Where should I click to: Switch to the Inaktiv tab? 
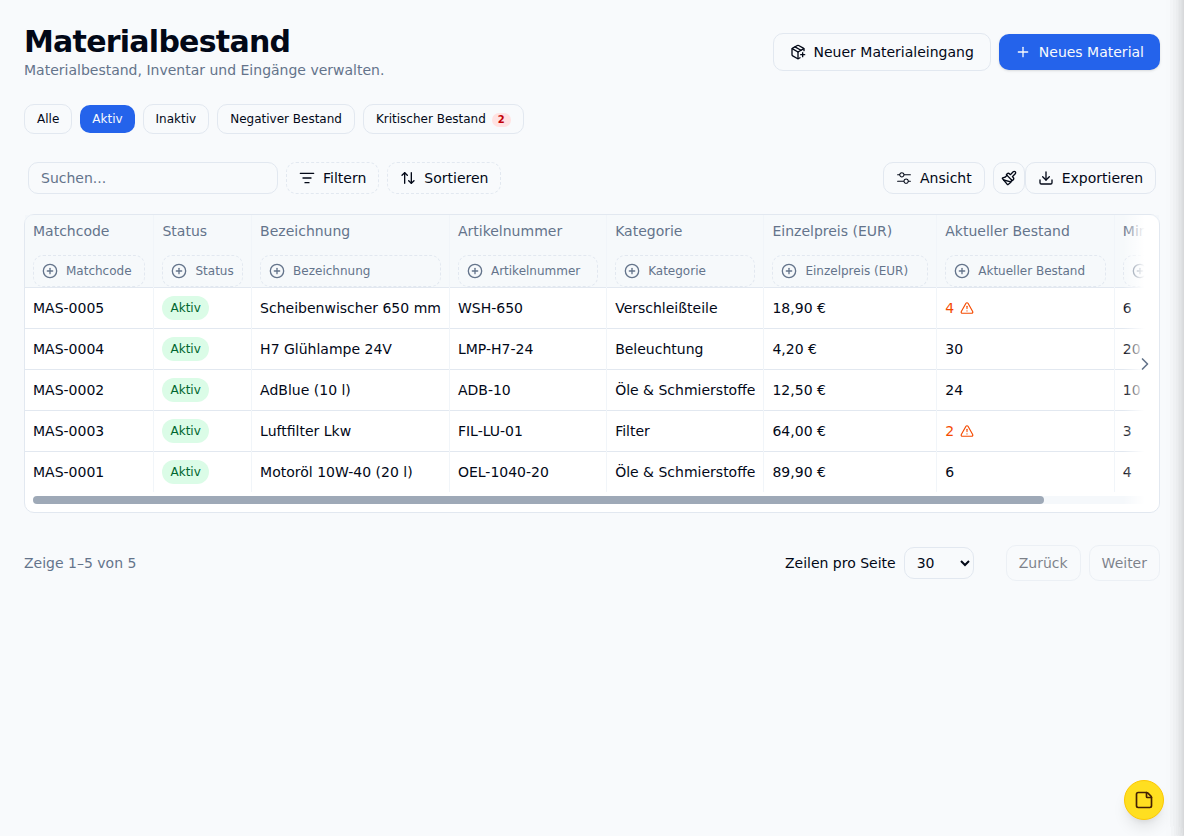pyautogui.click(x=175, y=119)
